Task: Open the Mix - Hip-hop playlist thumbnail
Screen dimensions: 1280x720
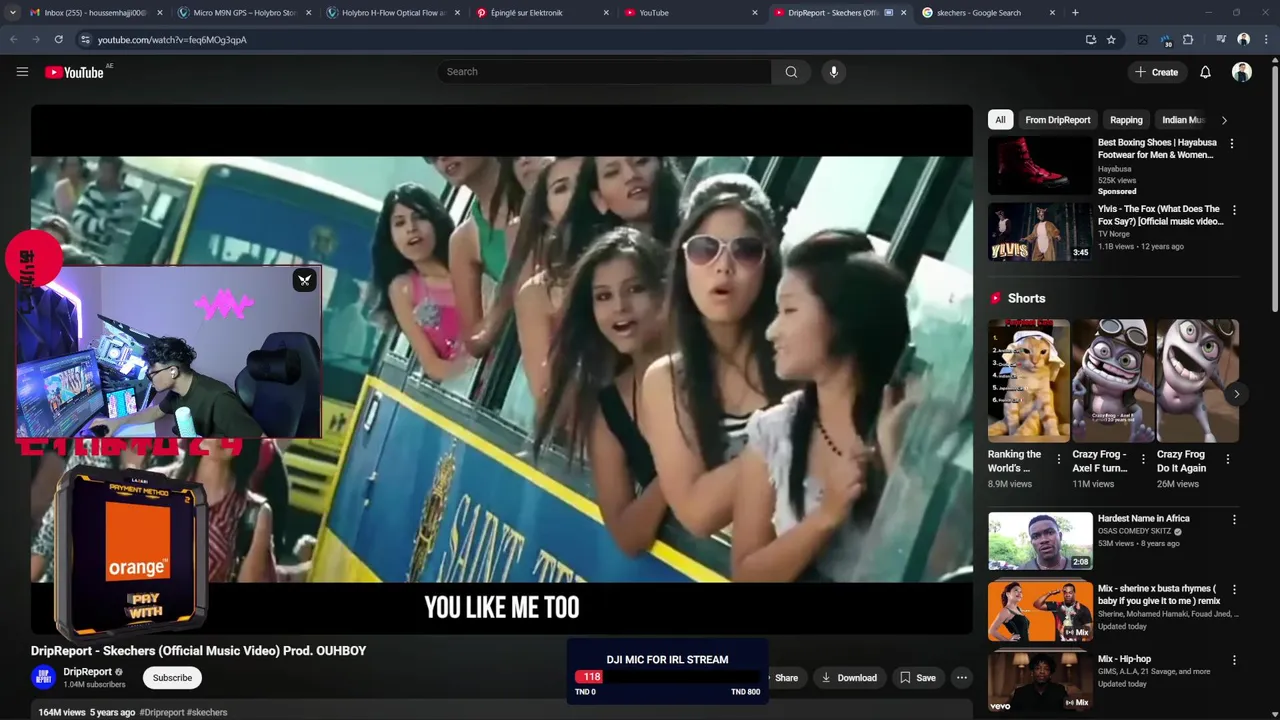Action: pyautogui.click(x=1040, y=682)
